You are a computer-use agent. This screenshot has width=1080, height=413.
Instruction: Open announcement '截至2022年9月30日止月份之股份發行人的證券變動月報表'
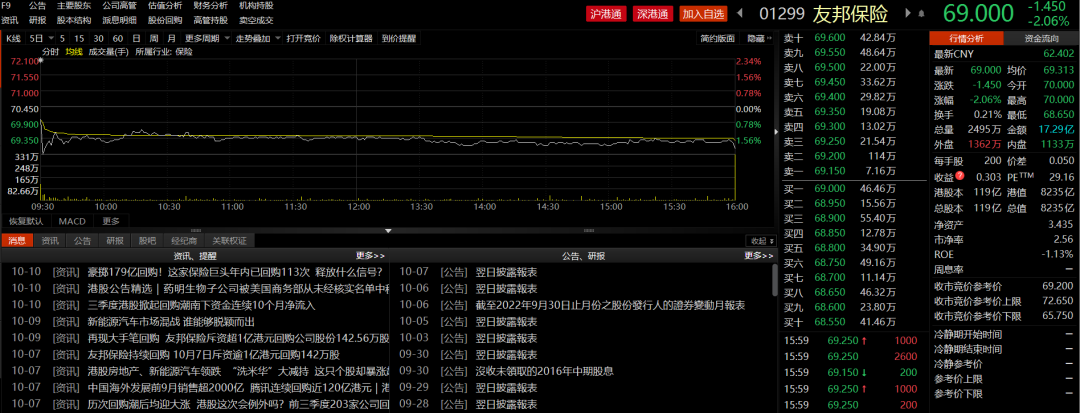pos(610,305)
